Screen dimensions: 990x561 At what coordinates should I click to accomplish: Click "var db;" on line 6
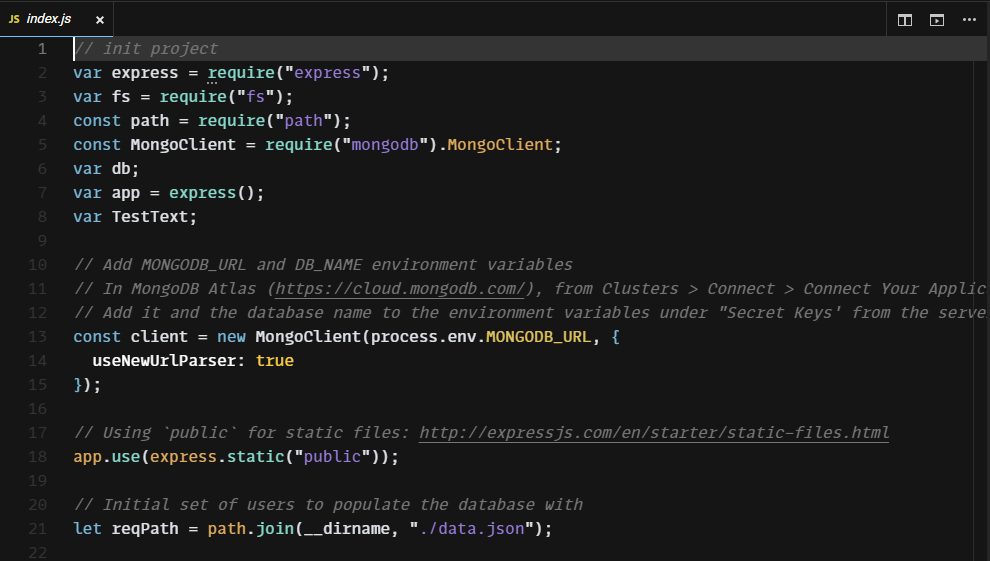(106, 168)
